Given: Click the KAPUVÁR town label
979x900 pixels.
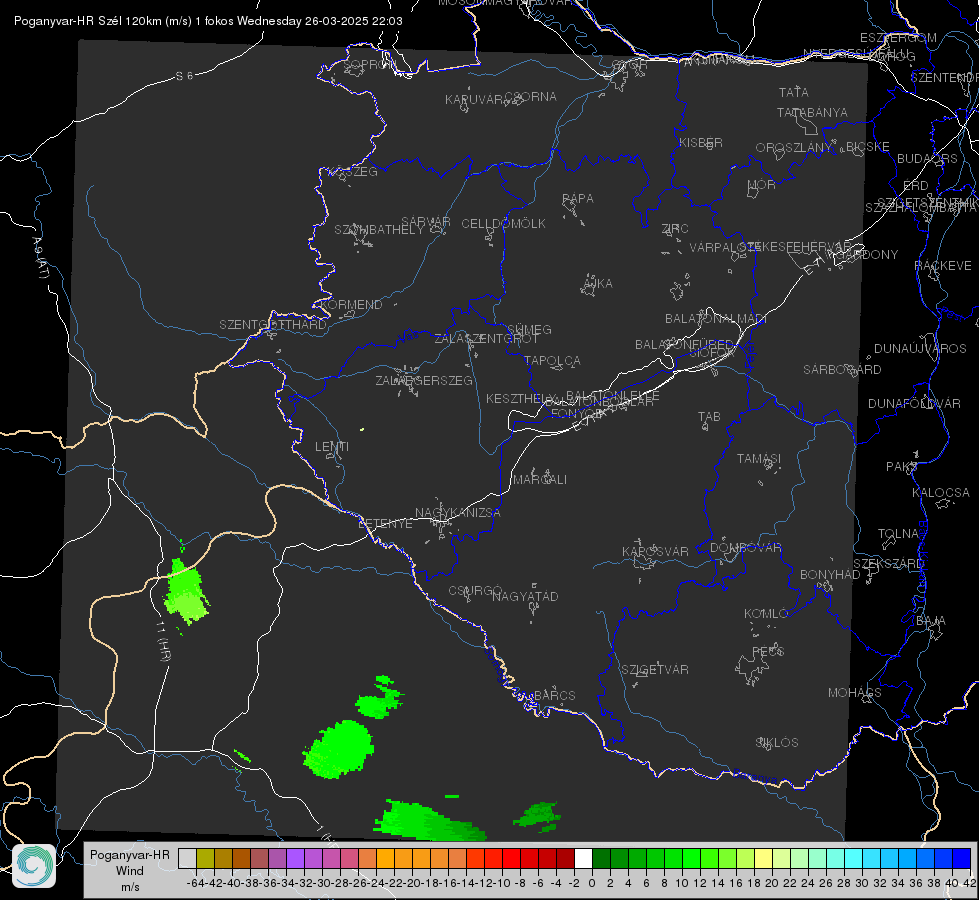Looking at the screenshot, I should tap(474, 100).
